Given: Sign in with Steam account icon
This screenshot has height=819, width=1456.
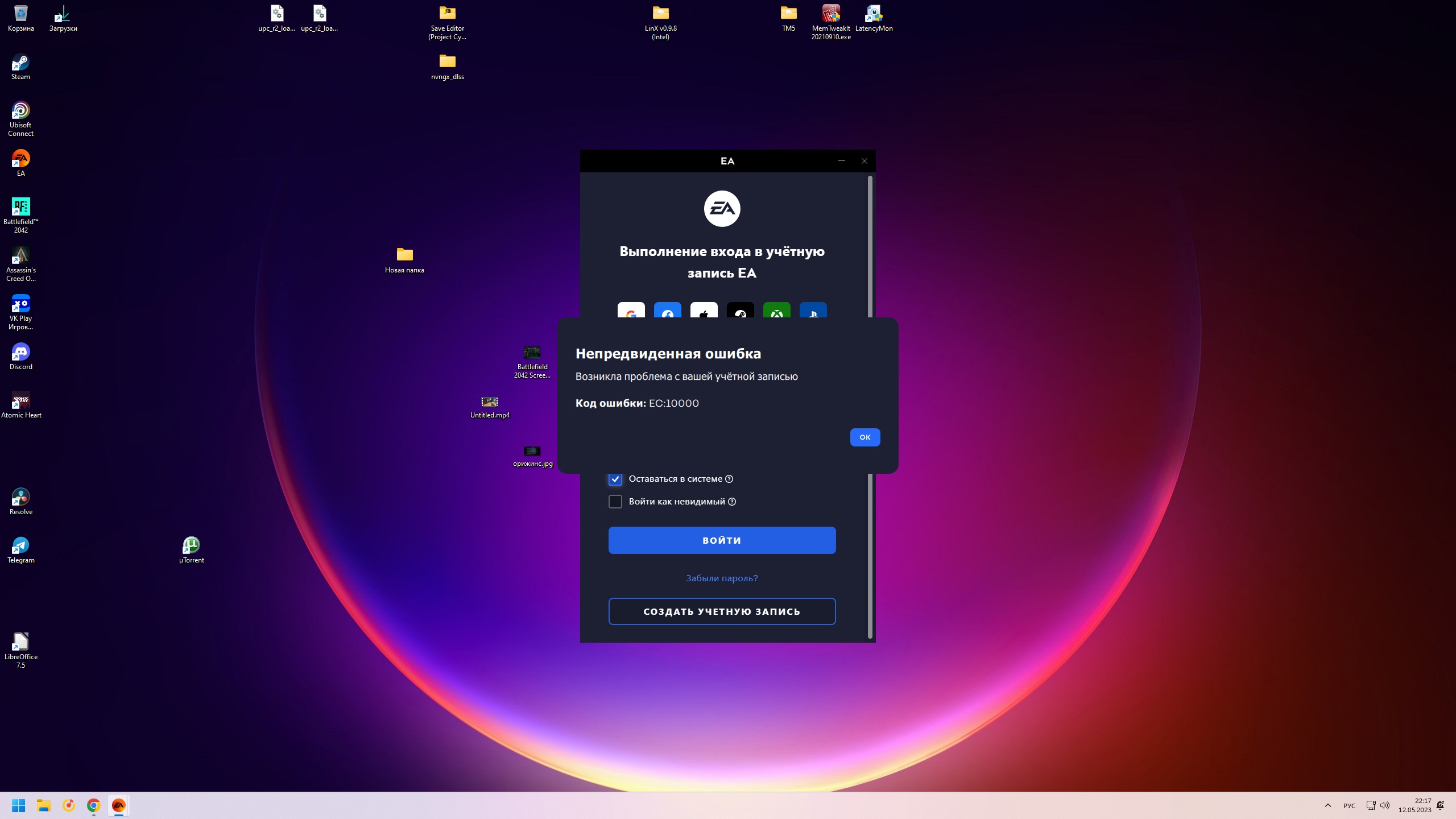Looking at the screenshot, I should [740, 311].
